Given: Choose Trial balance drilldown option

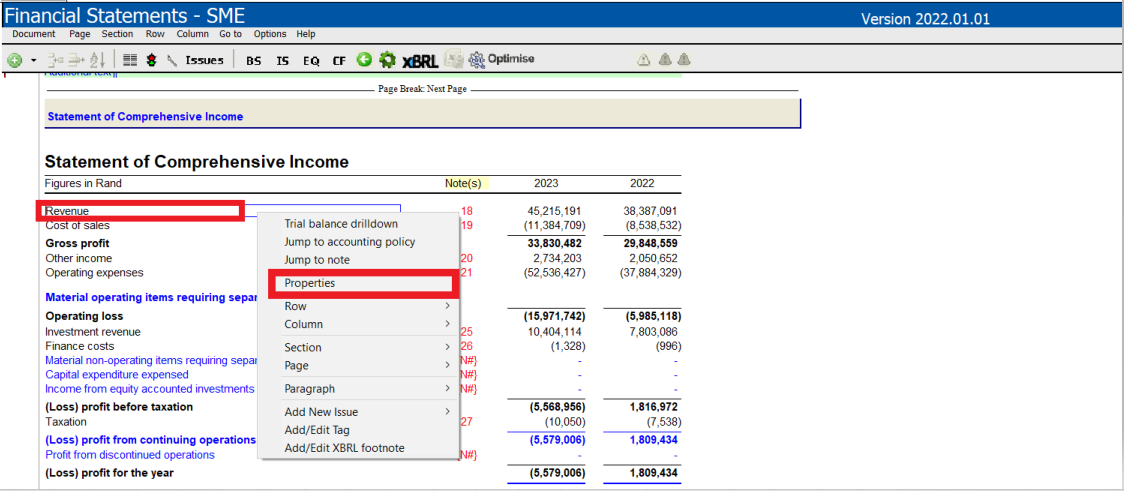Looking at the screenshot, I should [x=340, y=224].
